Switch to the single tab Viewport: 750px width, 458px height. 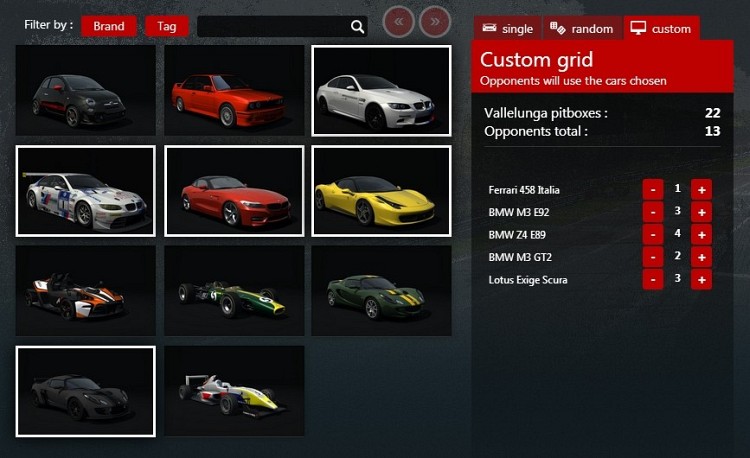(x=507, y=29)
